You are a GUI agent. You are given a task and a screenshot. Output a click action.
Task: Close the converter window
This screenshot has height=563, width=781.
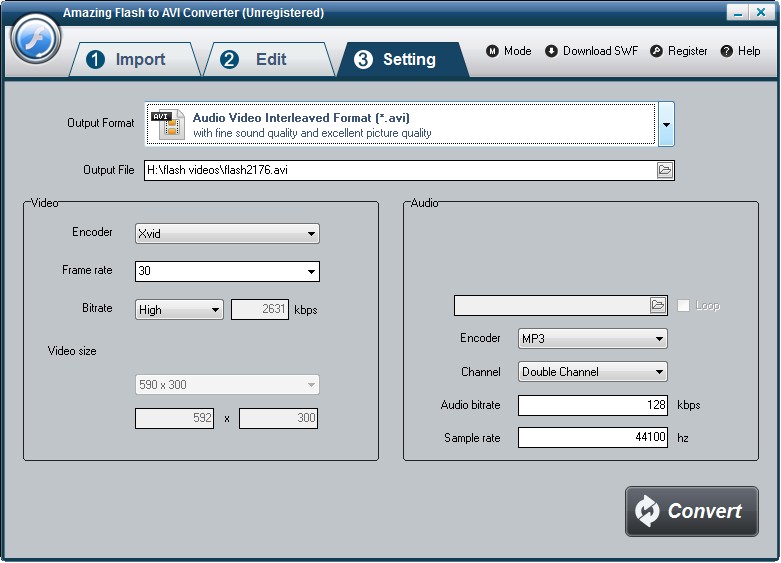pyautogui.click(x=762, y=12)
